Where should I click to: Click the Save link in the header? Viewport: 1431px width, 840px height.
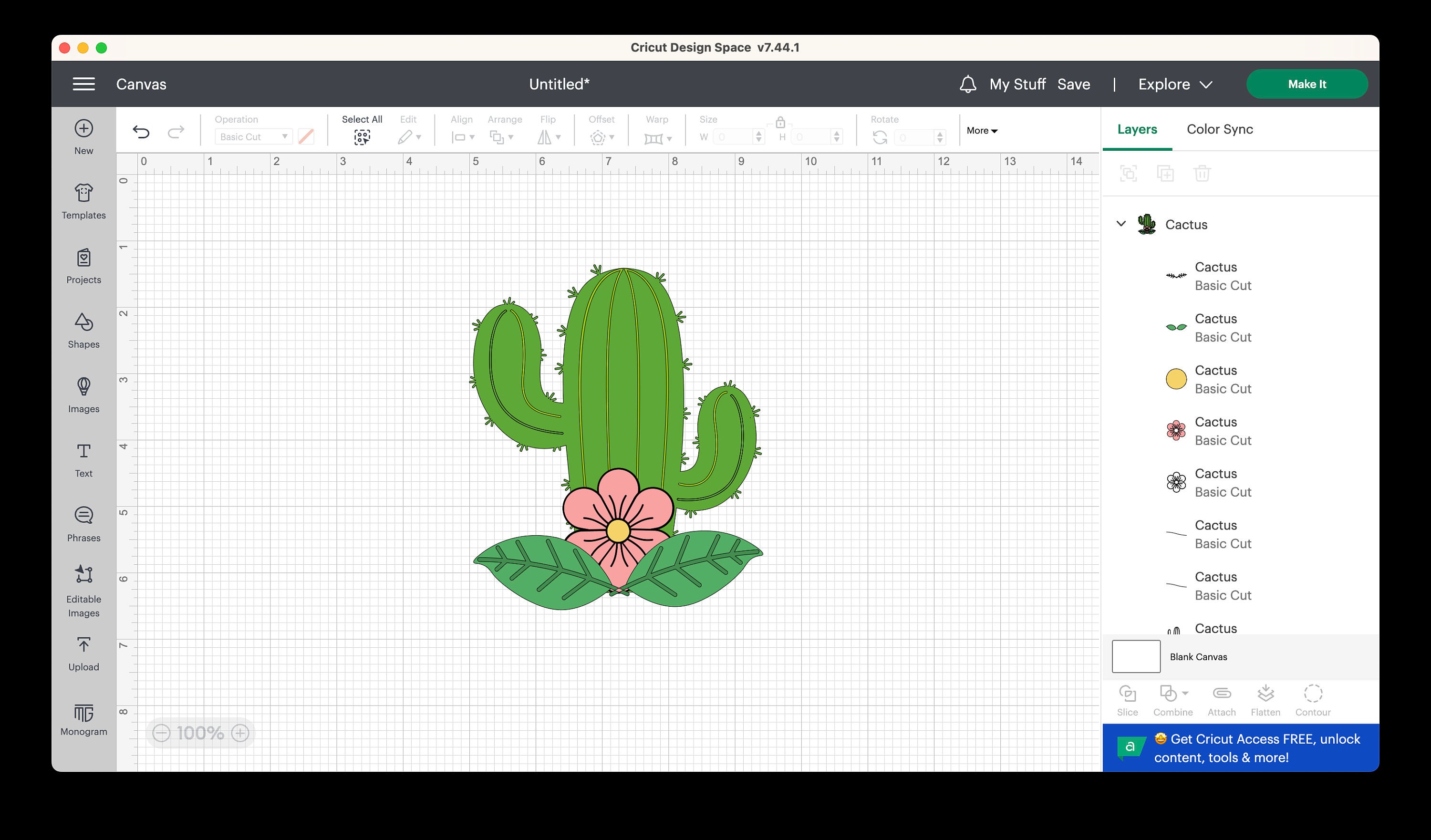tap(1073, 83)
